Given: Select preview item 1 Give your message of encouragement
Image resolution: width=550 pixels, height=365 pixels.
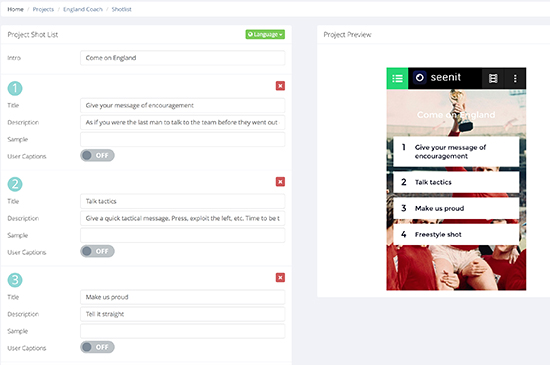Looking at the screenshot, I should point(456,151).
